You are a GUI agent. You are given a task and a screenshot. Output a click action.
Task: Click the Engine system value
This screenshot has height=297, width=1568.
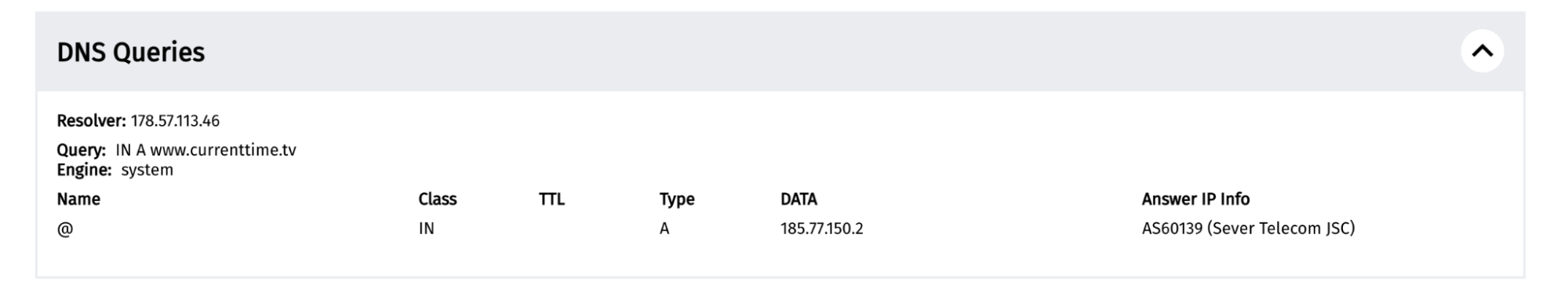coord(147,170)
